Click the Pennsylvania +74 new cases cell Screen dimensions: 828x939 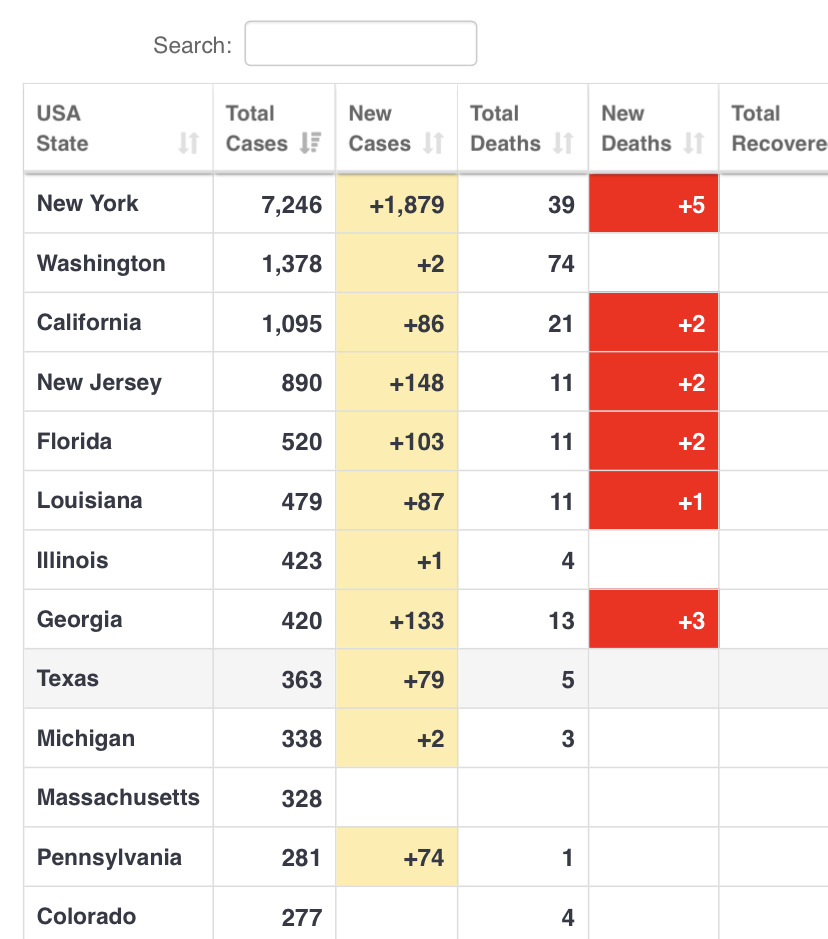pos(398,858)
